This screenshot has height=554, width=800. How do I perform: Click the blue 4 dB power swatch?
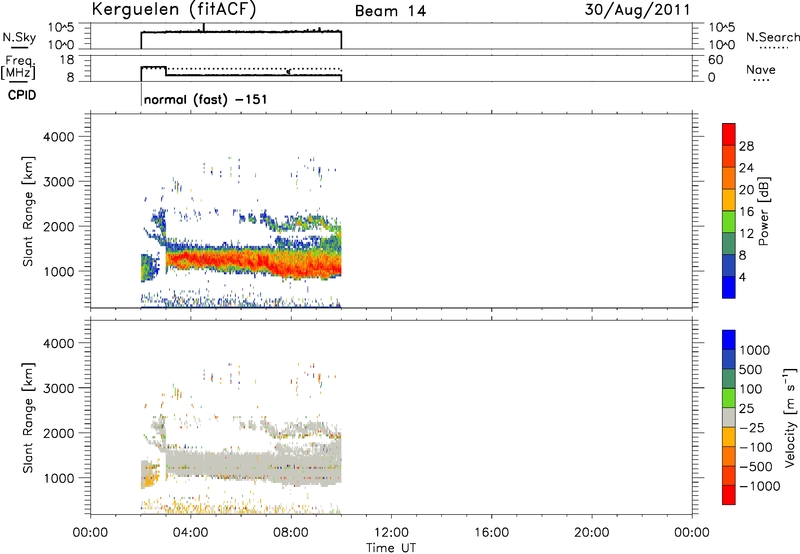tap(729, 287)
